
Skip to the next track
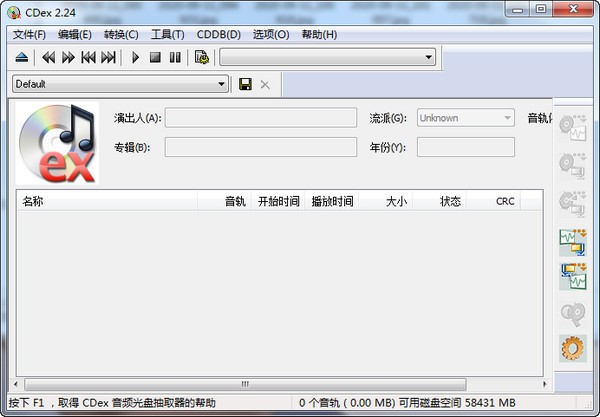109,58
